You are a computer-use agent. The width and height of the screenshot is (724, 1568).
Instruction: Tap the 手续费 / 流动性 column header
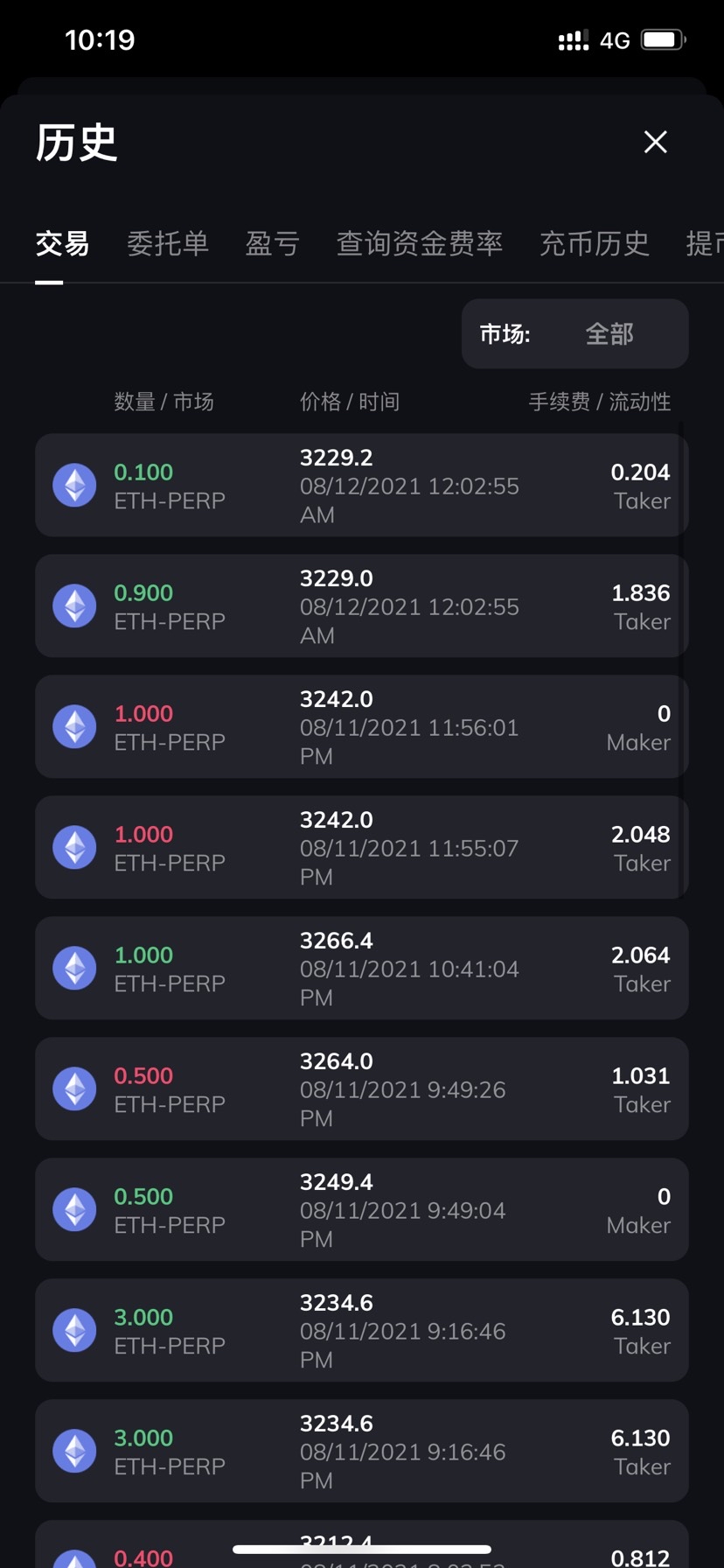(600, 402)
